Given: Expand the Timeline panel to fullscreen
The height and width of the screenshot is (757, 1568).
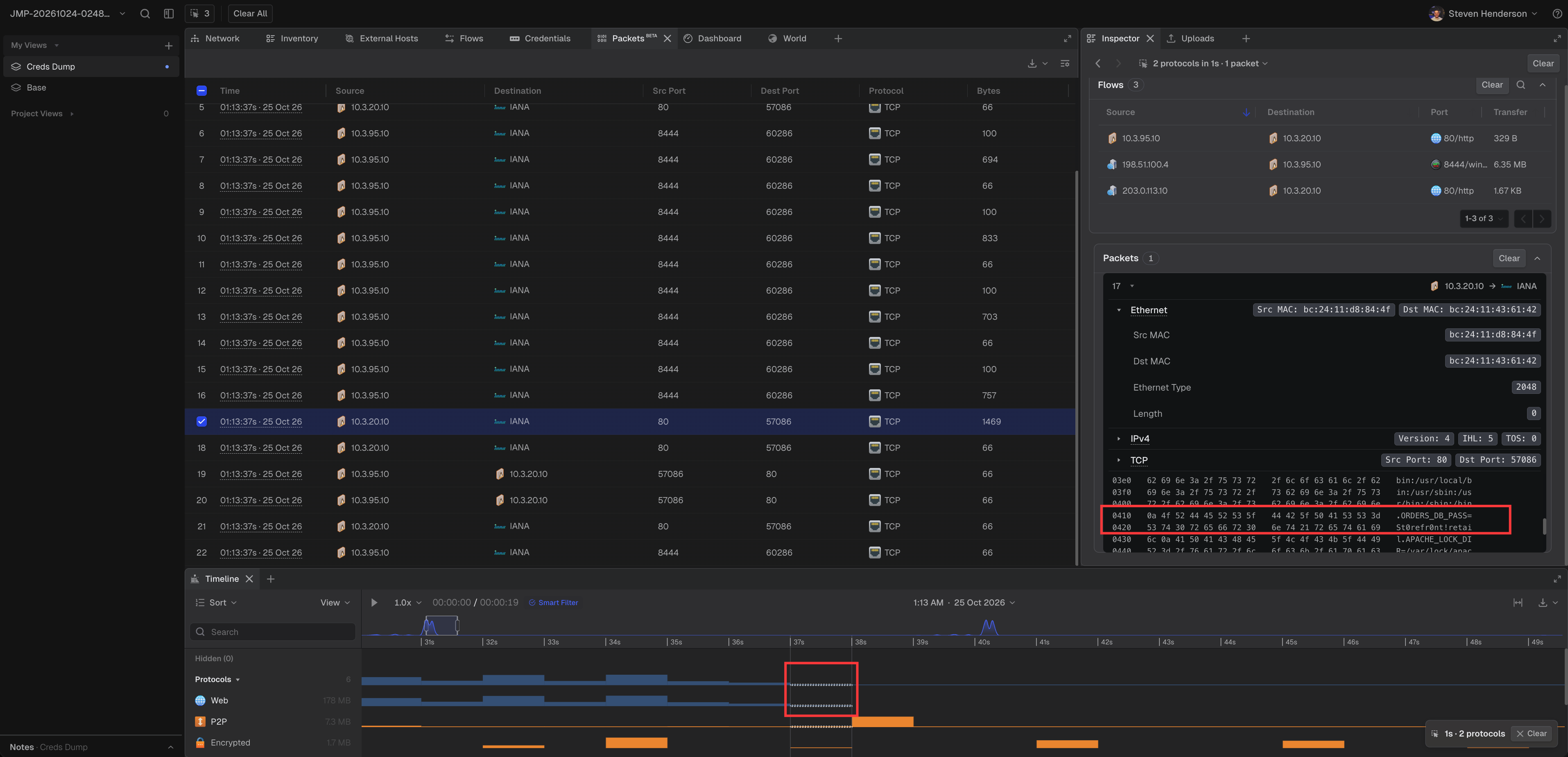Looking at the screenshot, I should (1557, 579).
